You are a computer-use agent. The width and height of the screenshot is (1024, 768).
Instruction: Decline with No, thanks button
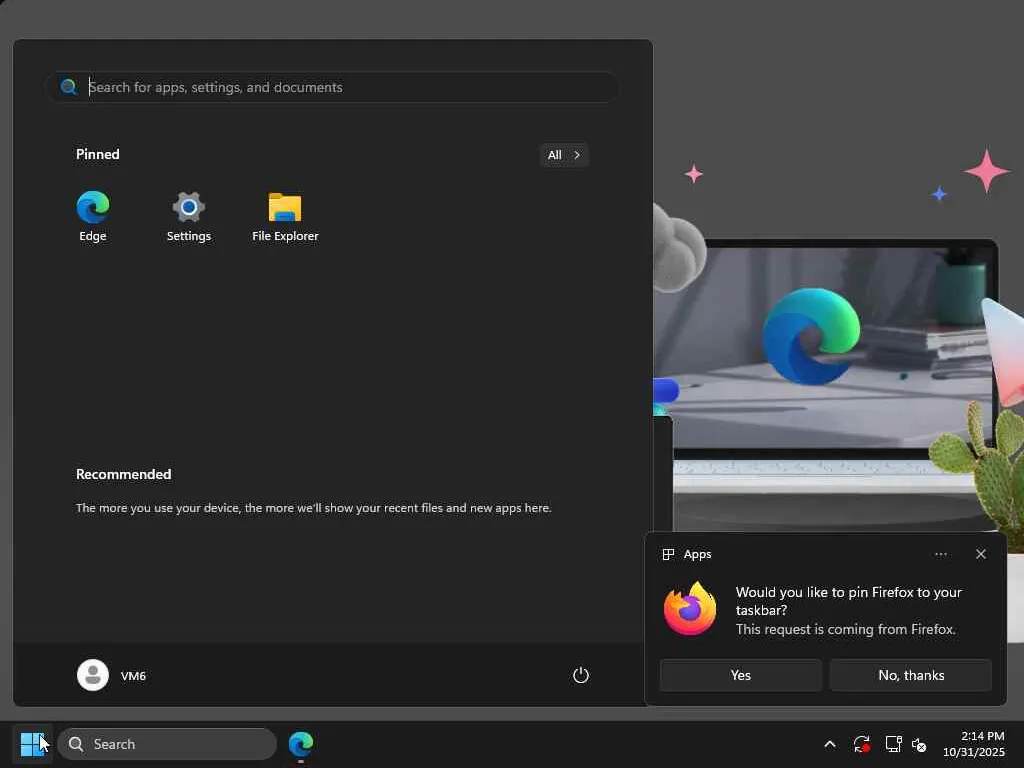911,675
